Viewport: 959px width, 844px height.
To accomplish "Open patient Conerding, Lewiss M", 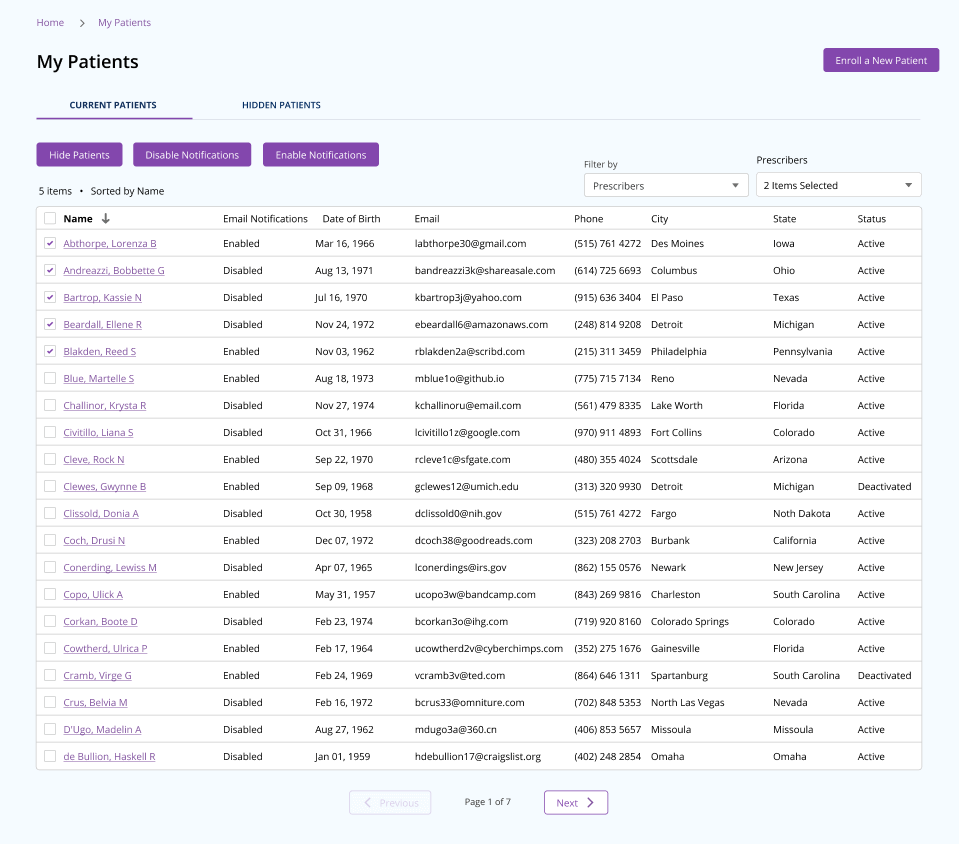I will [110, 567].
